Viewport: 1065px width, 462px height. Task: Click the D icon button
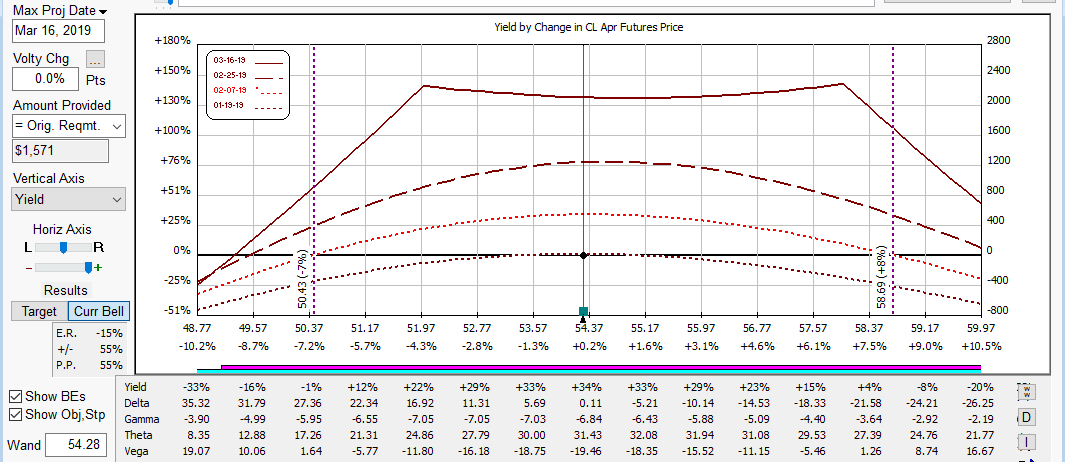pos(1026,416)
